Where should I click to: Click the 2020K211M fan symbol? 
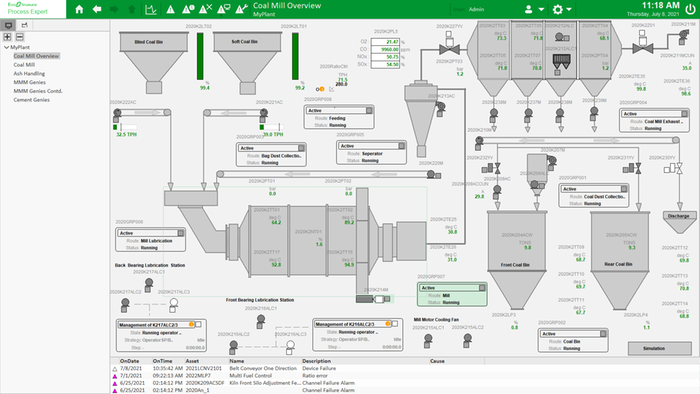683,37
